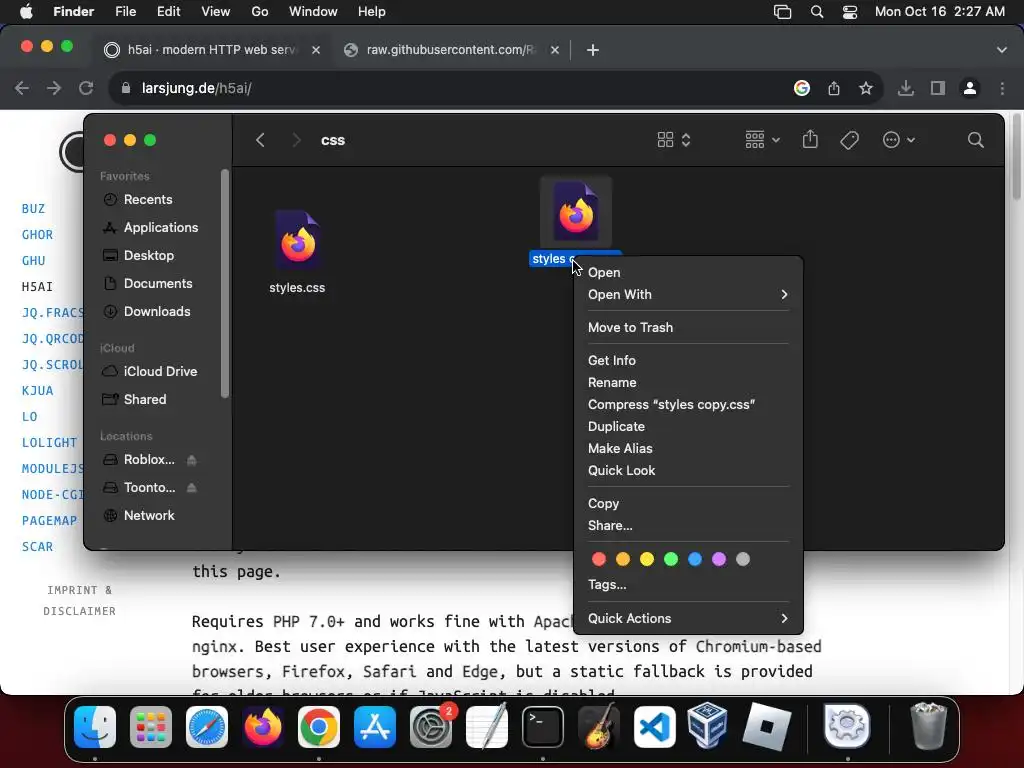1024x768 pixels.
Task: Click the Finder back navigation arrow
Action: click(x=260, y=140)
